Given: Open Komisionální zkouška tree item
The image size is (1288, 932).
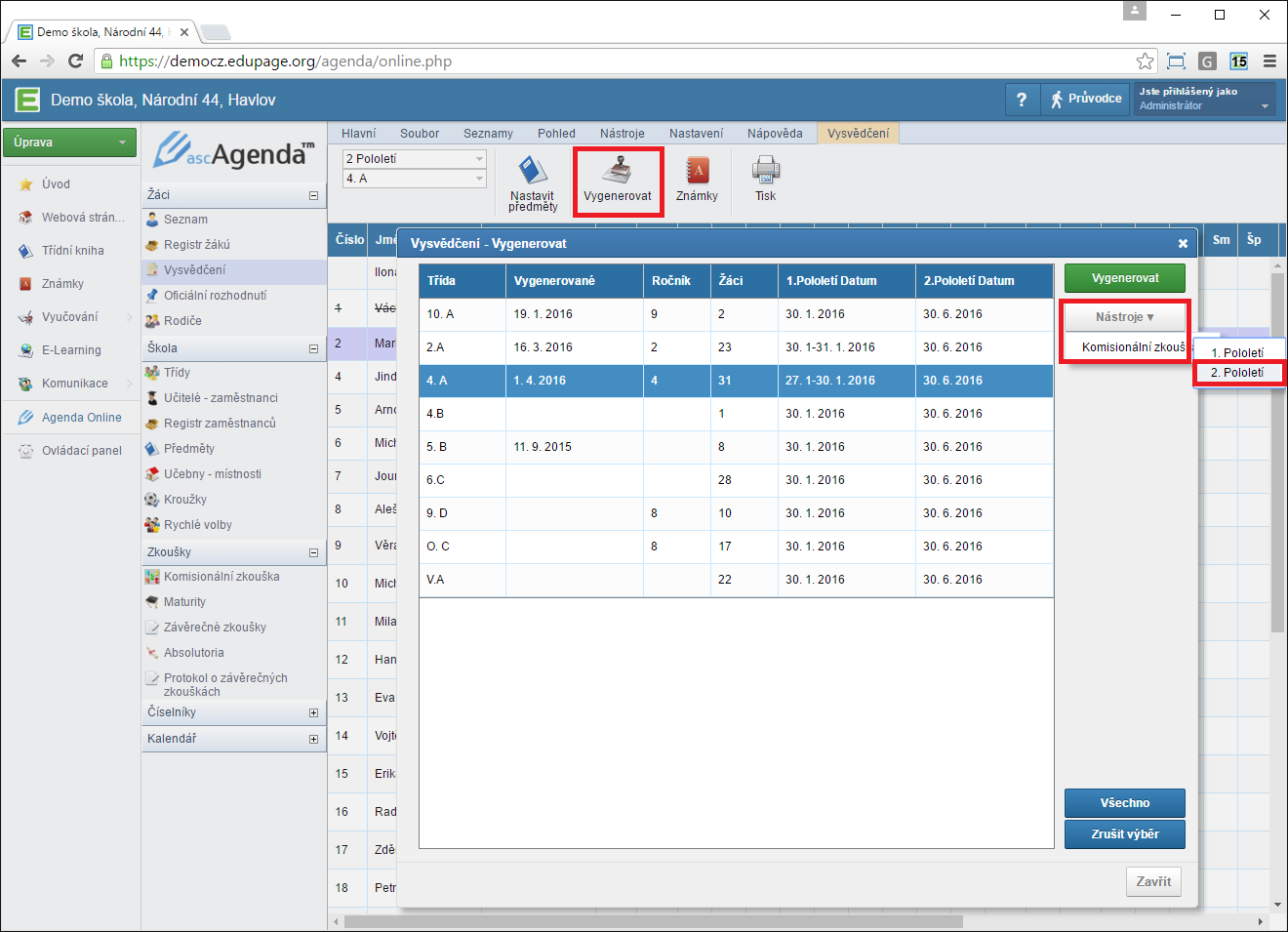Looking at the screenshot, I should 221,577.
